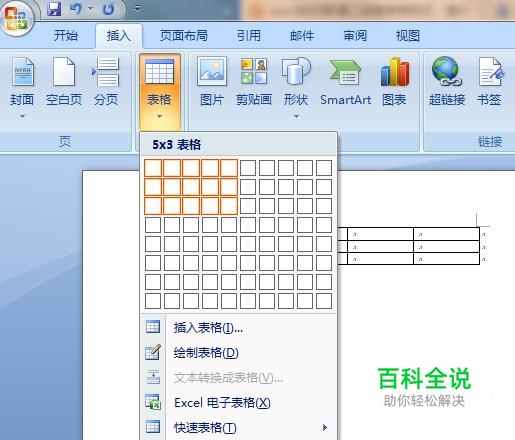Choose Excel 电子表格(X) menu entry
The width and height of the screenshot is (515, 440).
239,402
